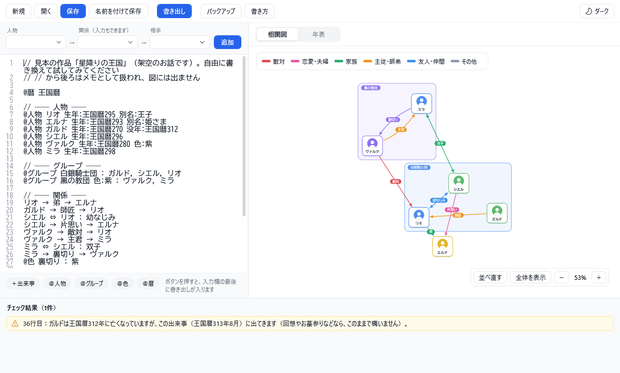Click the チェック結果 (1件) heading
This screenshot has width=620, height=373.
[x=31, y=308]
